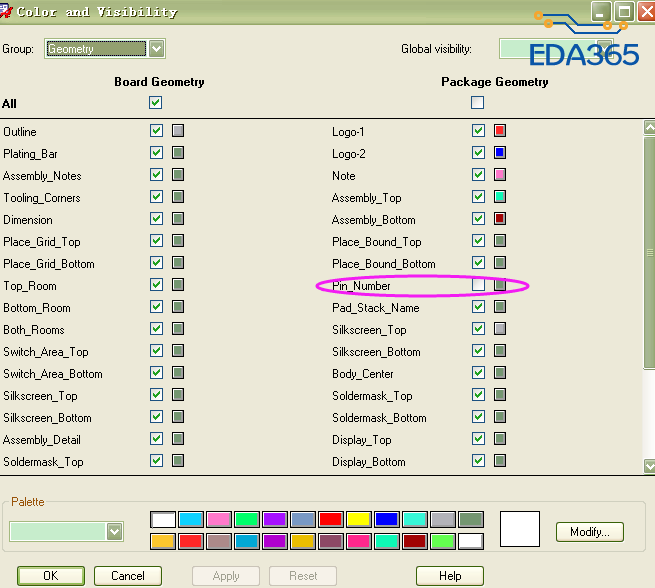The image size is (655, 588).
Task: Click the Tooling_Corners color box
Action: click(x=178, y=197)
